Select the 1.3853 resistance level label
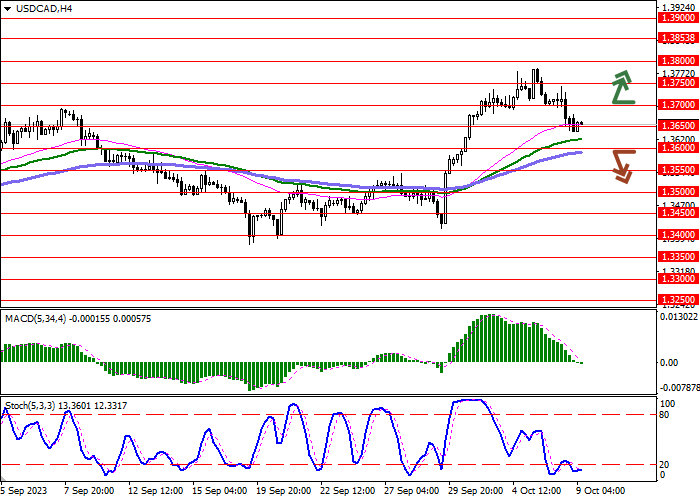The width and height of the screenshot is (700, 500). (678, 38)
